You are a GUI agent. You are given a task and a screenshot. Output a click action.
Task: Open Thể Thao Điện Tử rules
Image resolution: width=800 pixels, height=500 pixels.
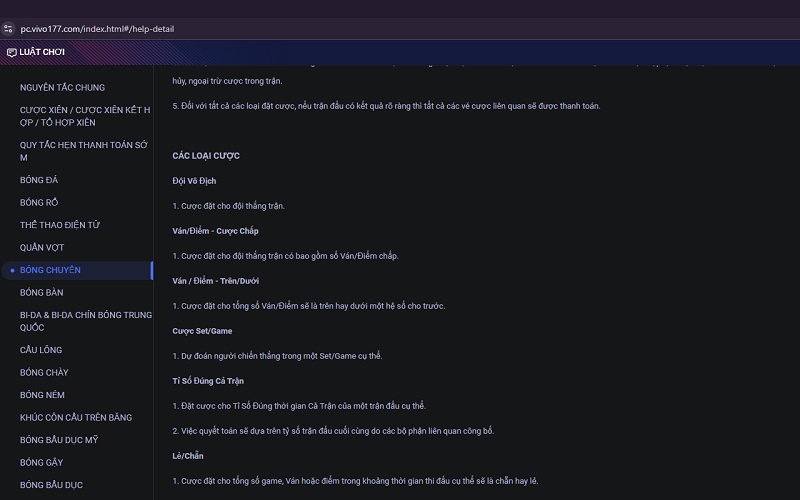[x=60, y=225]
